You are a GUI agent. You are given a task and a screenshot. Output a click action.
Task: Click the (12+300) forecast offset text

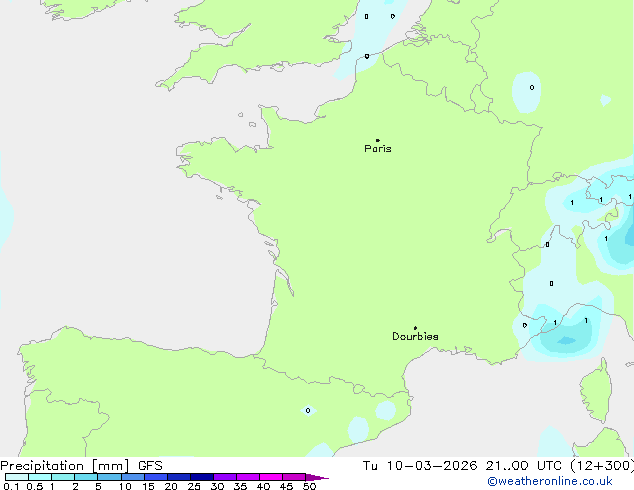[602, 466]
